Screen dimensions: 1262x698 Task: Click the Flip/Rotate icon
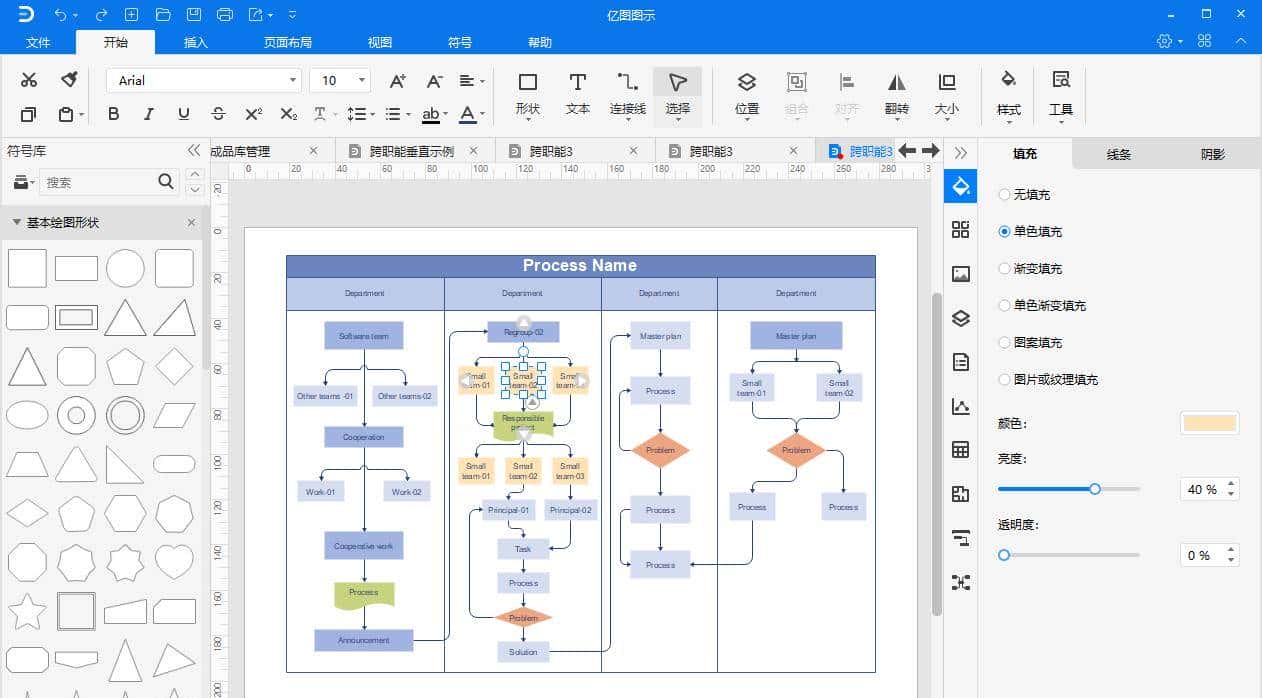897,92
